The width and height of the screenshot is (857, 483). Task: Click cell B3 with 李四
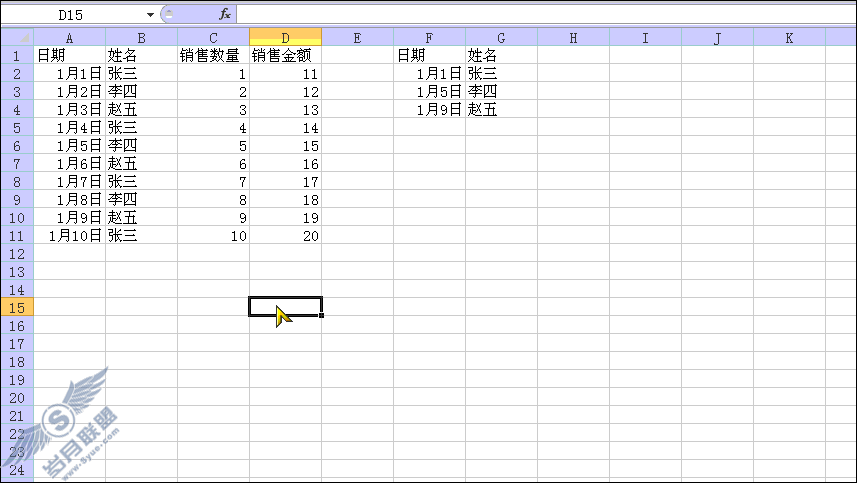pyautogui.click(x=142, y=91)
